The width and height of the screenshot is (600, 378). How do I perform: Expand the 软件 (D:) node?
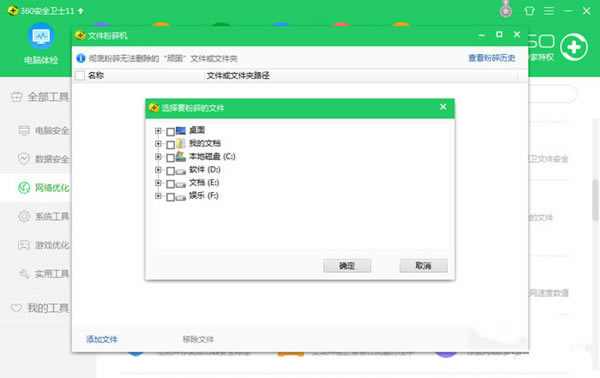pos(158,170)
